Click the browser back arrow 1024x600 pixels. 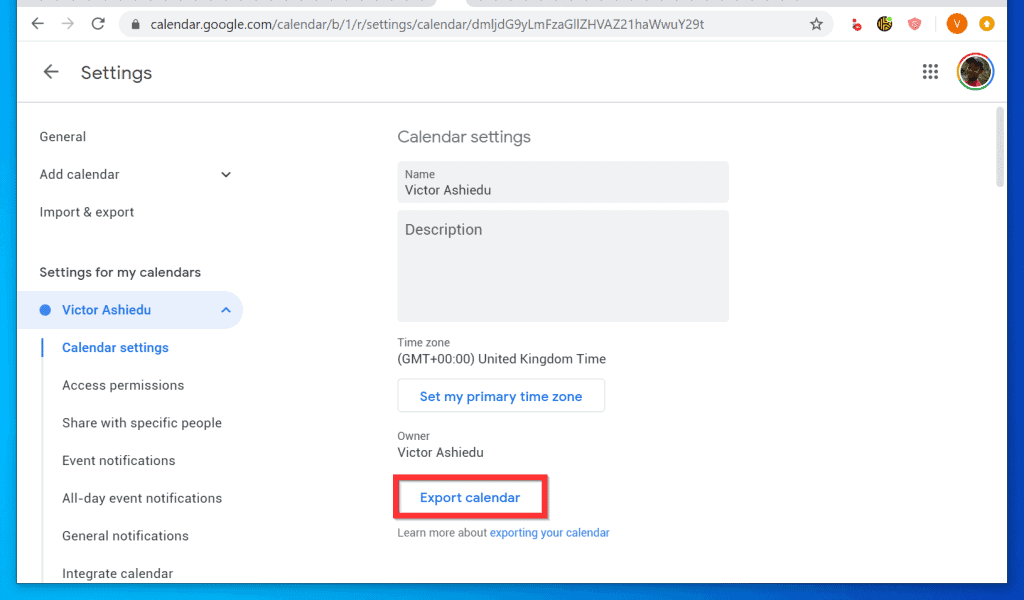37,24
